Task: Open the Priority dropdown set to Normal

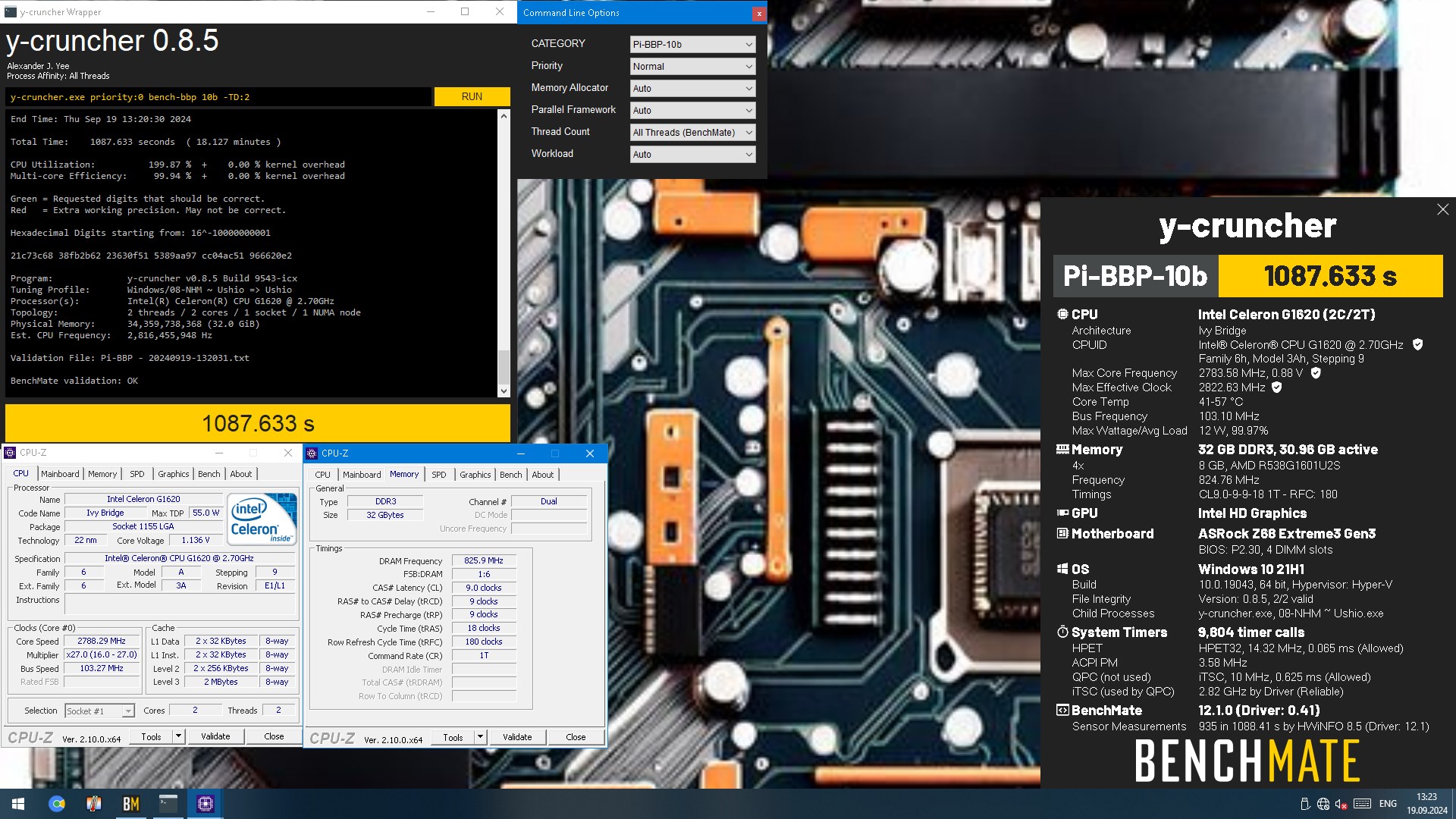Action: (x=692, y=66)
